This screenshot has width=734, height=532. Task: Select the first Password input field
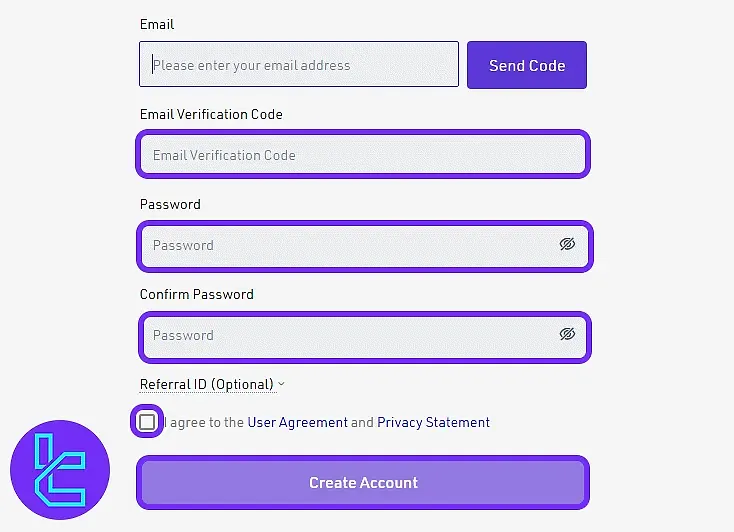coord(365,246)
